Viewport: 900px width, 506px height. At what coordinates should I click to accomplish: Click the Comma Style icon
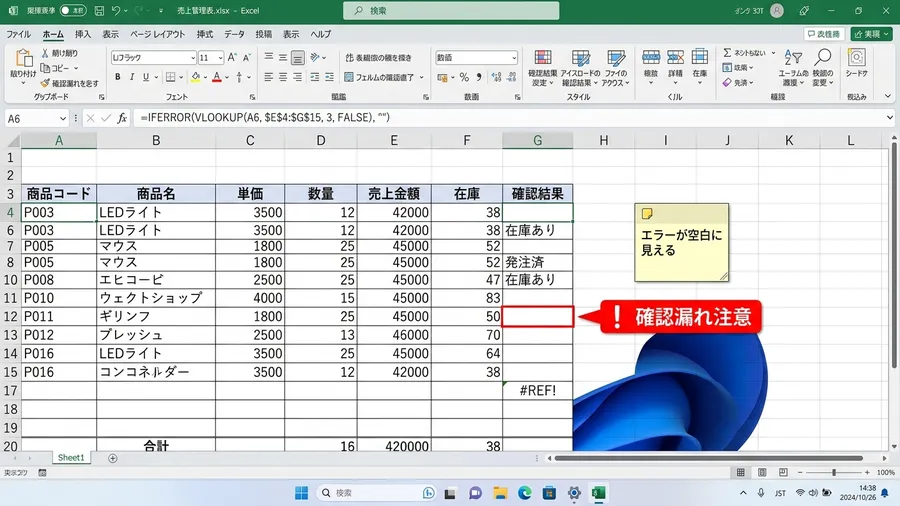click(x=479, y=77)
